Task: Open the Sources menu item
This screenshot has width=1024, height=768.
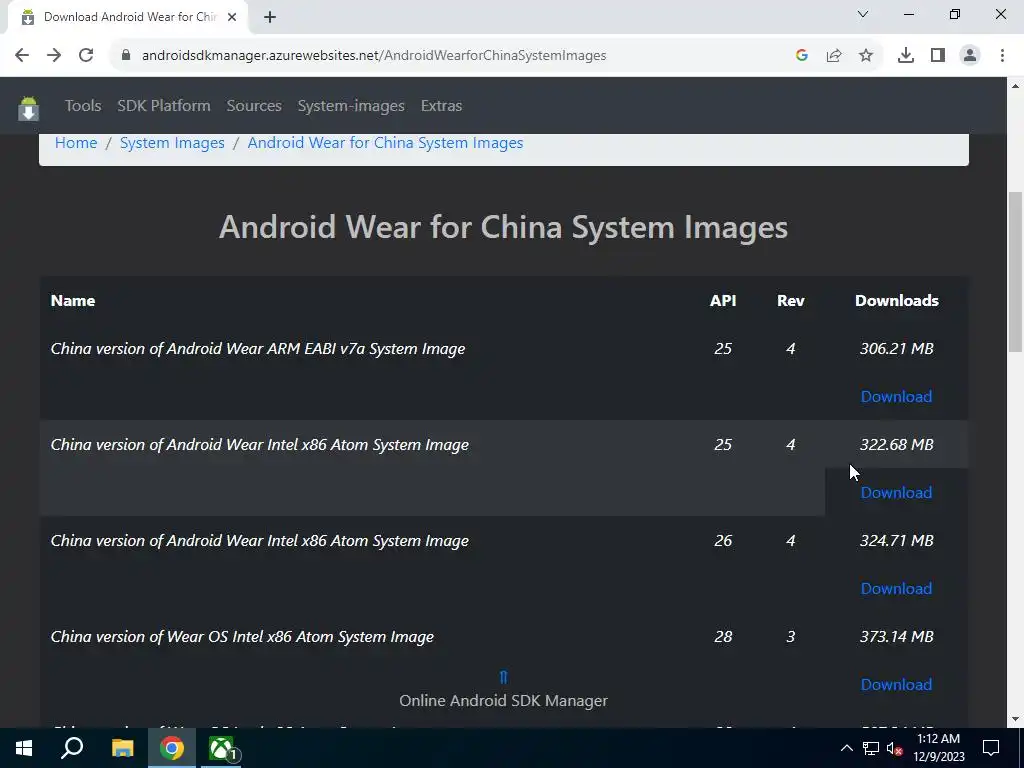Action: [x=254, y=106]
